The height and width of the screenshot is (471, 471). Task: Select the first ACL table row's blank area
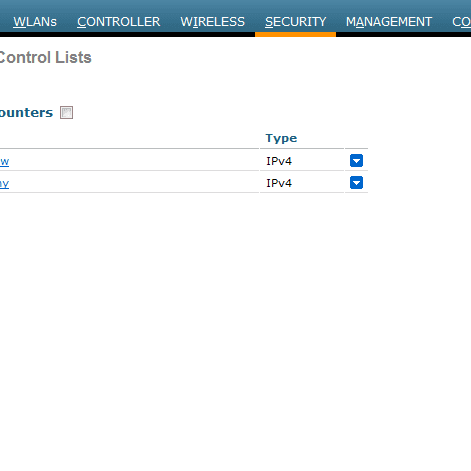pyautogui.click(x=133, y=160)
